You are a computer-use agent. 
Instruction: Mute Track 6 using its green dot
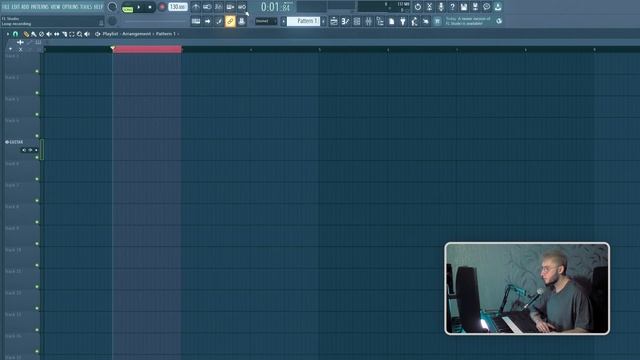pyautogui.click(x=37, y=179)
